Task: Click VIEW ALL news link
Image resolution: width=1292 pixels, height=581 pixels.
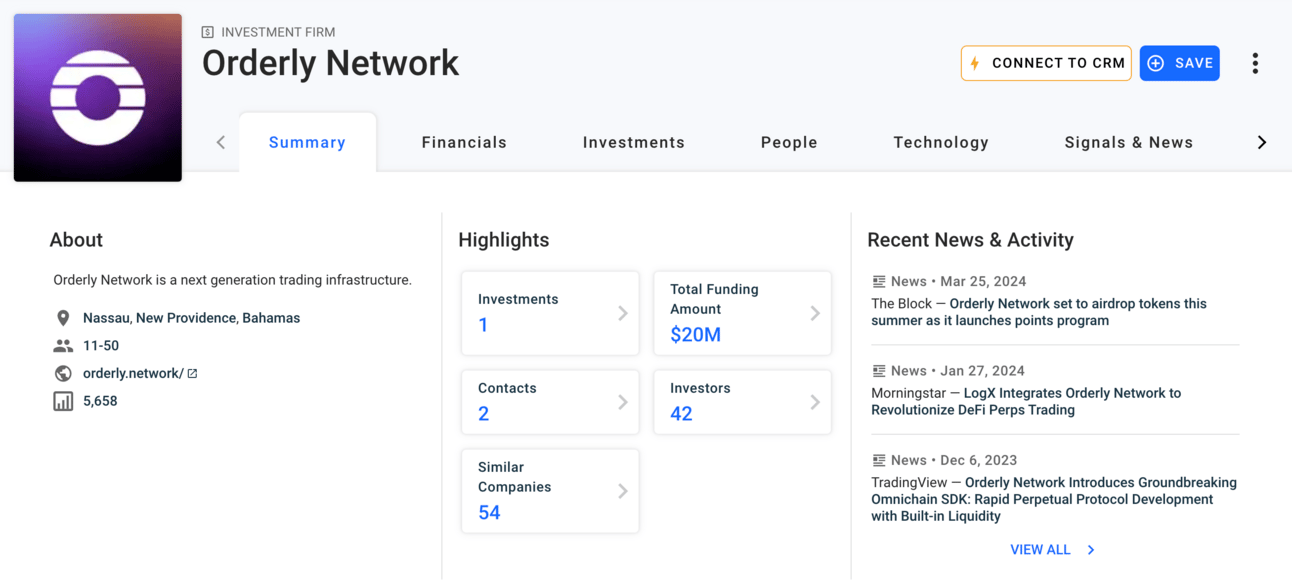Action: click(1040, 550)
